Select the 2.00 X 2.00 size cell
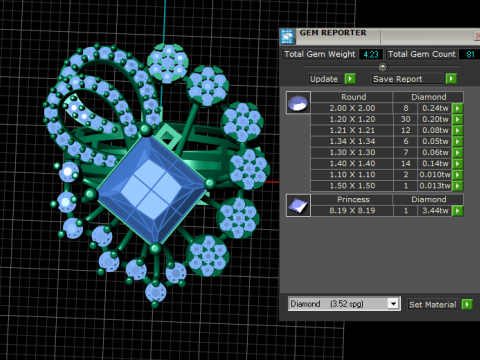The image size is (480, 360). tap(352, 108)
